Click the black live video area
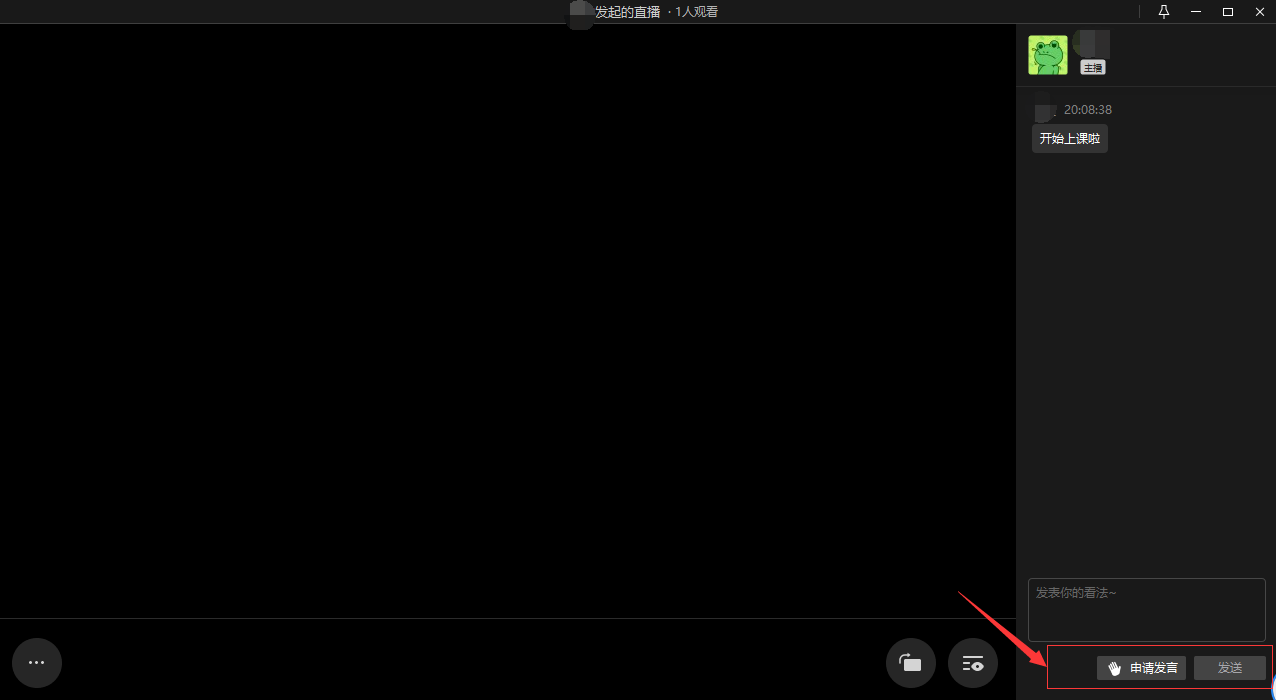 [507, 320]
